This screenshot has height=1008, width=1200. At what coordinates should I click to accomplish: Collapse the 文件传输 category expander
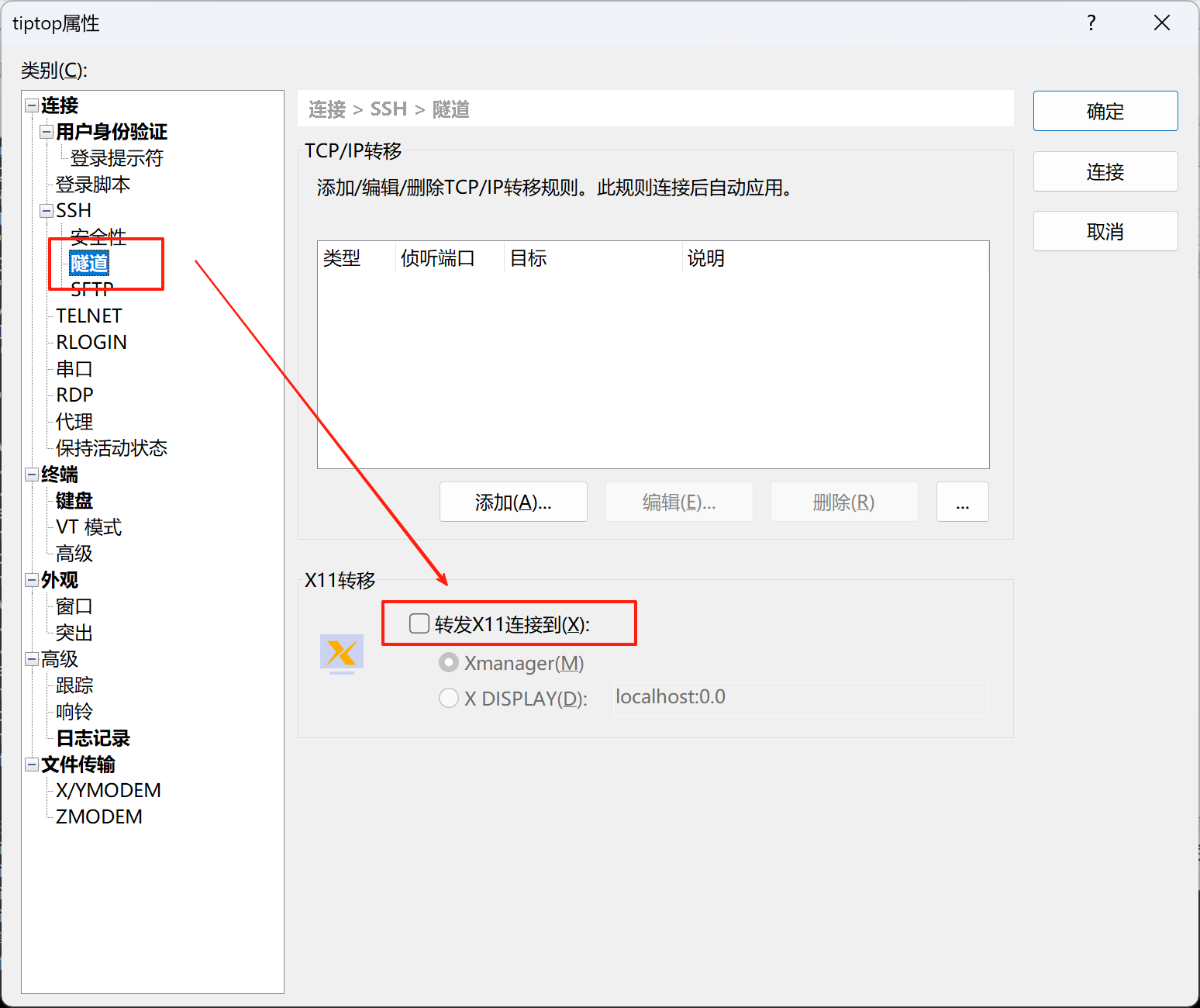point(32,765)
